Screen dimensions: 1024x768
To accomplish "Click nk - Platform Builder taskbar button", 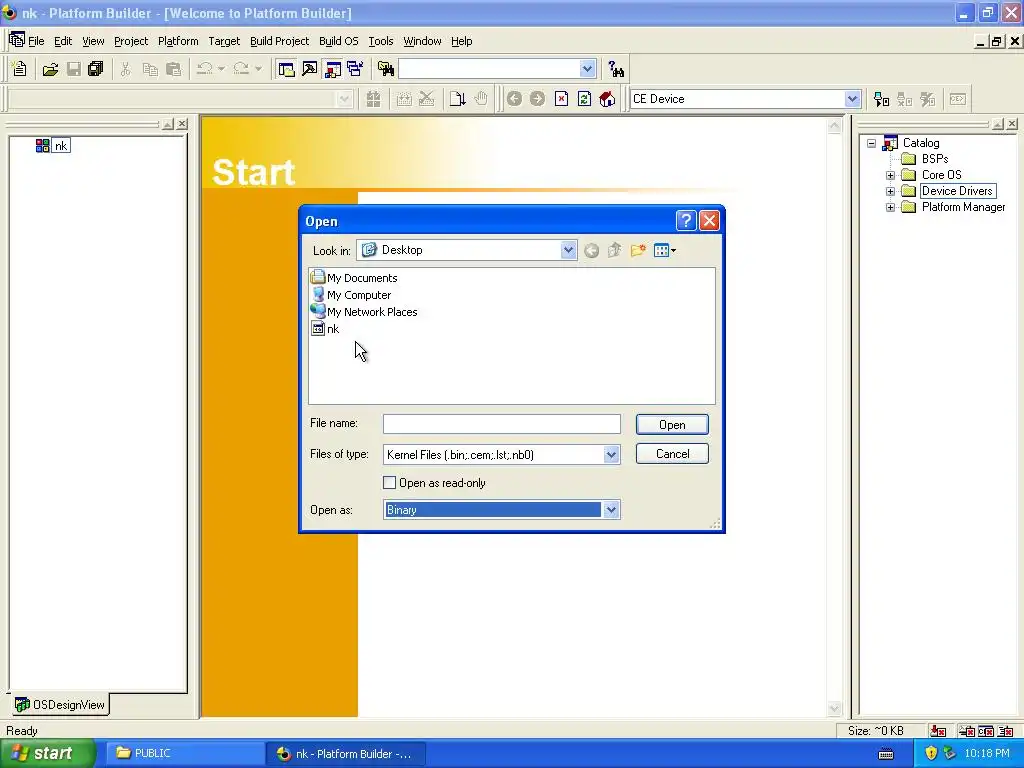I will (x=347, y=754).
